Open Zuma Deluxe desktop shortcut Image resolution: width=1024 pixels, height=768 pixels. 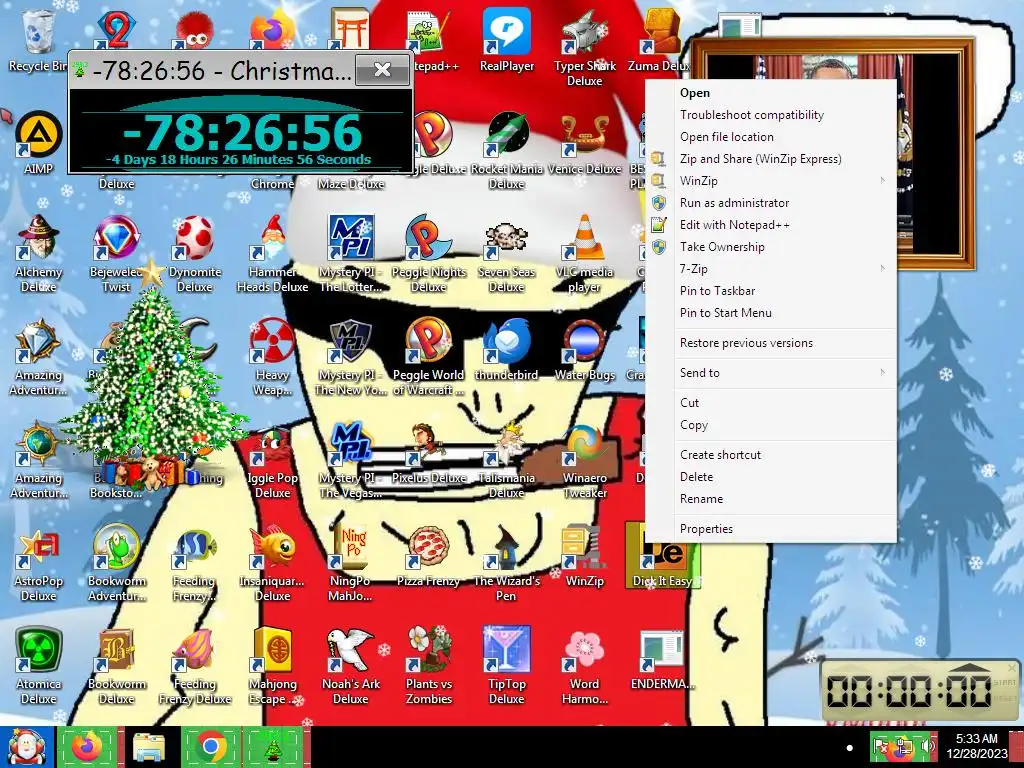tap(661, 39)
